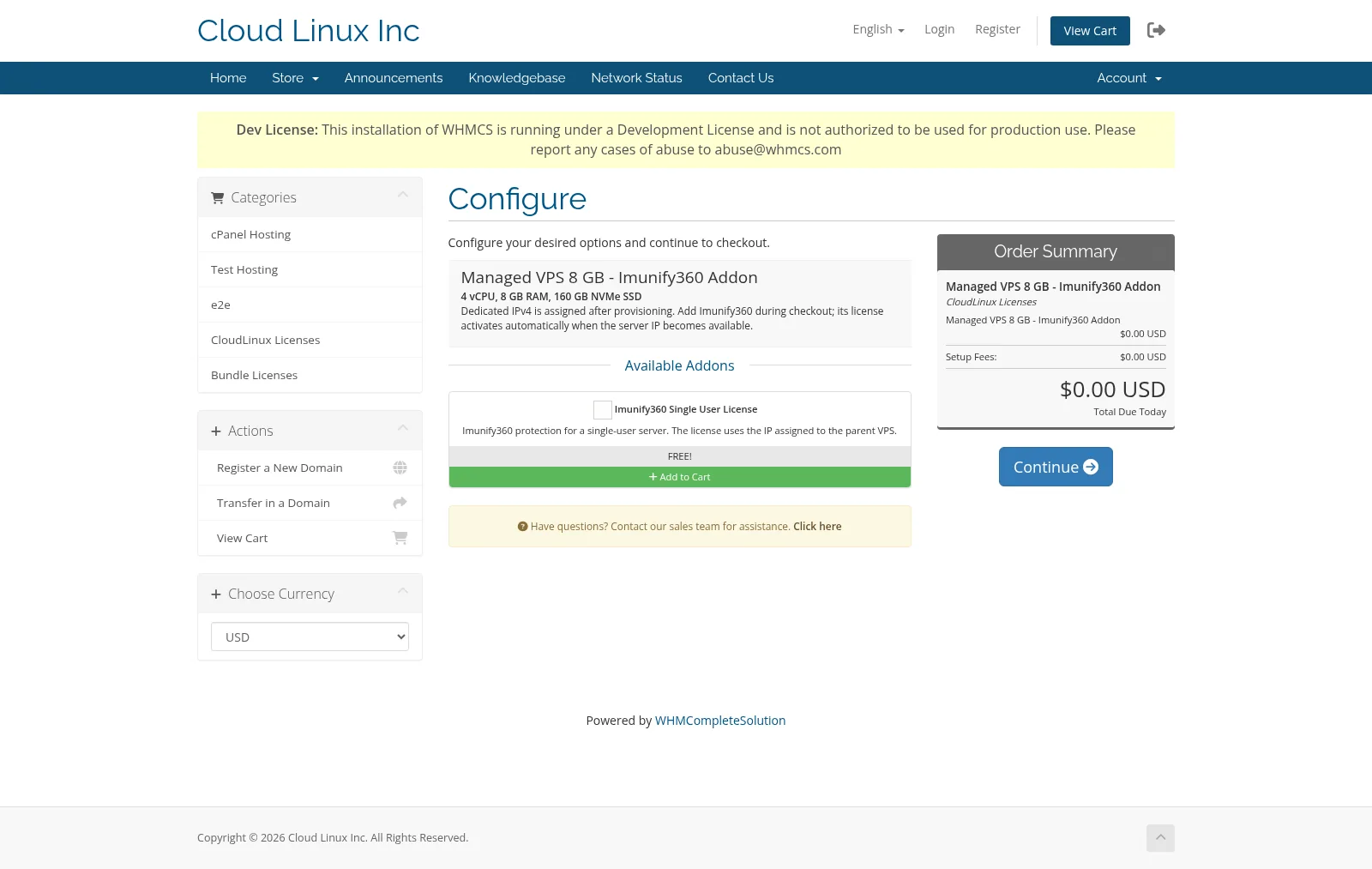Screen dimensions: 1372x869
Task: Open WHMCompleteSolution link
Action: 720,721
